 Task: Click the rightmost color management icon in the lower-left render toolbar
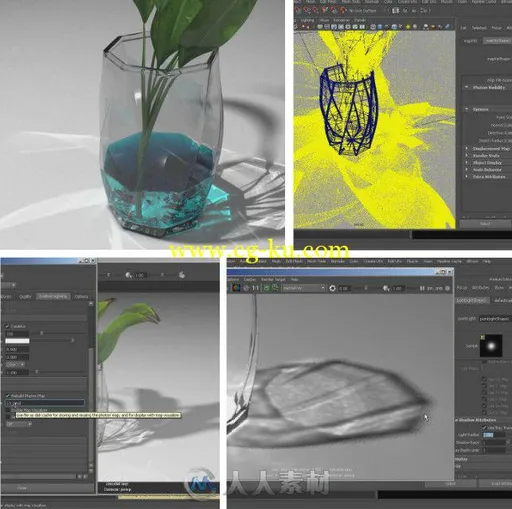point(182,275)
